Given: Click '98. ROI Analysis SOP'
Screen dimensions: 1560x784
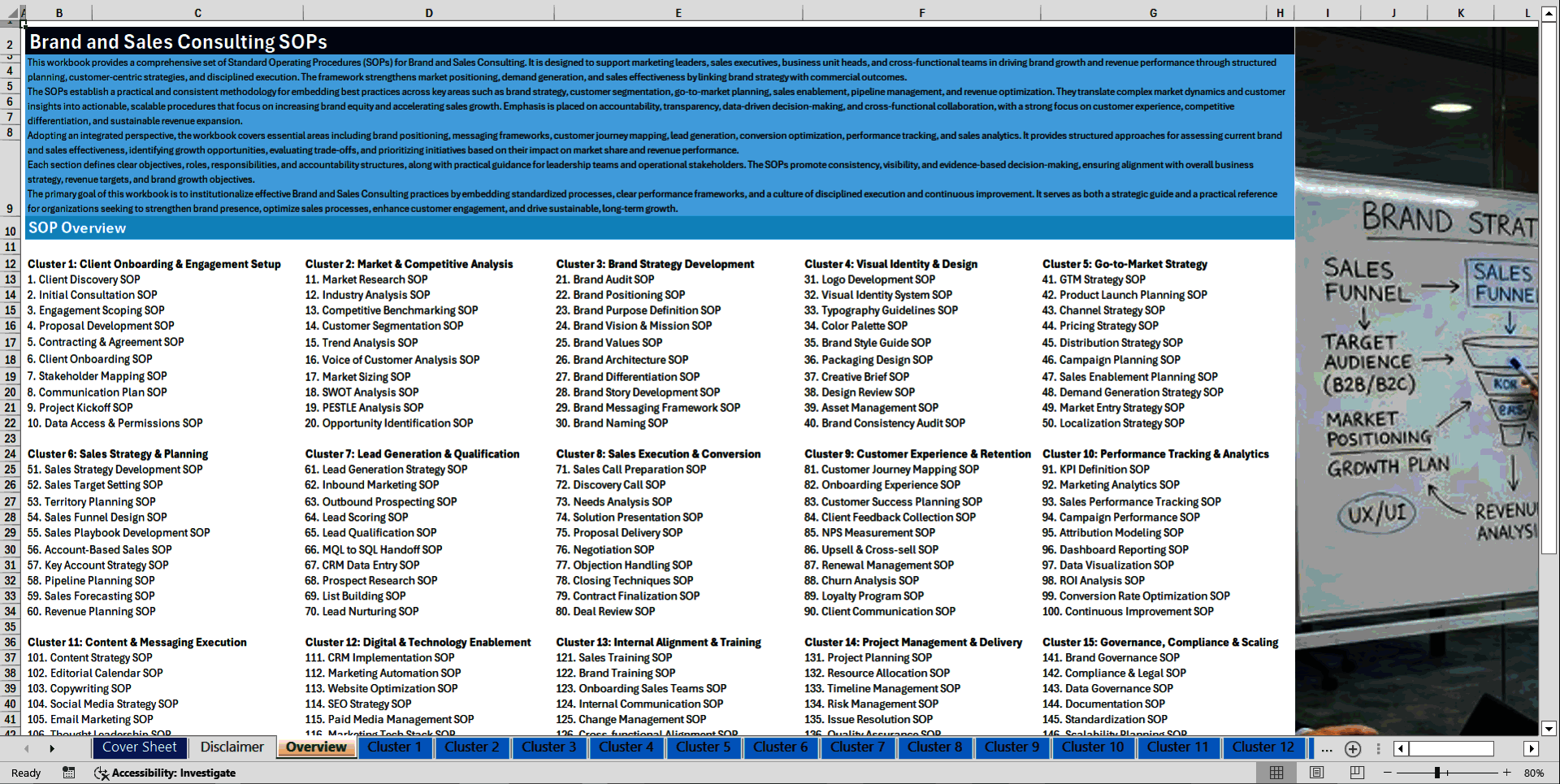Looking at the screenshot, I should click(x=1094, y=581).
